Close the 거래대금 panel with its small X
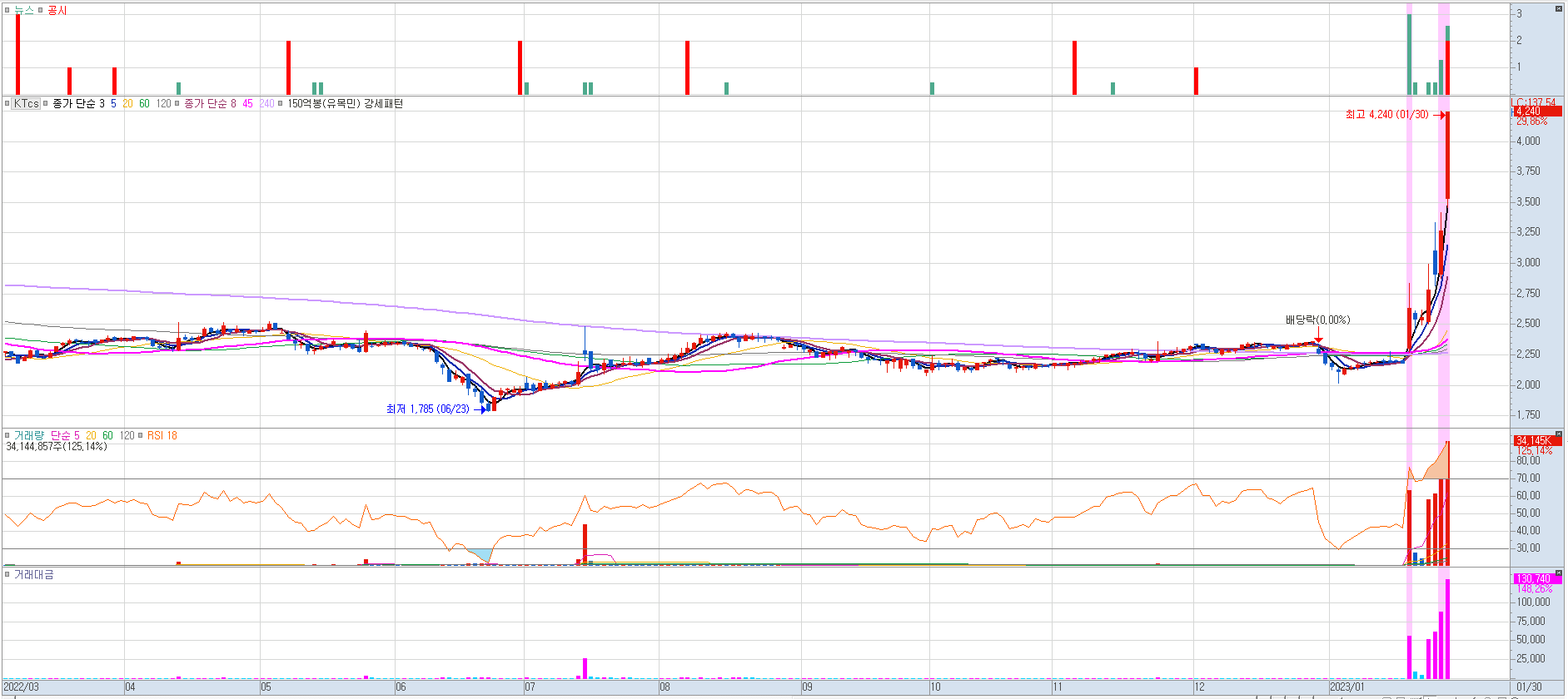This screenshot has width=1568, height=699. [x=1559, y=573]
